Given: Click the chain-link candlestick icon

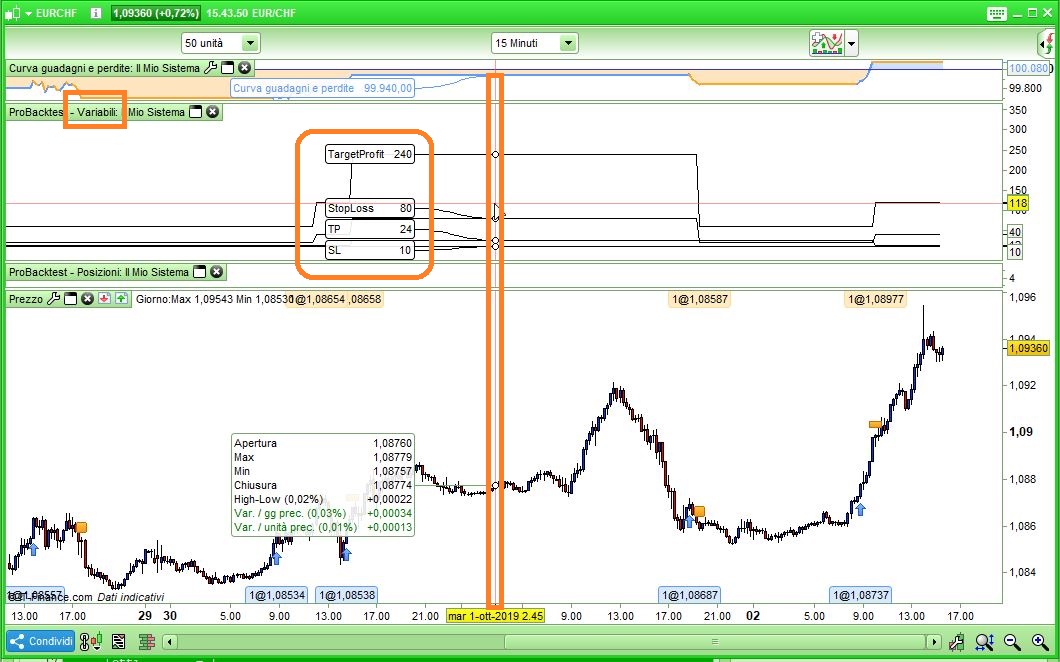Looking at the screenshot, I should click(90, 641).
